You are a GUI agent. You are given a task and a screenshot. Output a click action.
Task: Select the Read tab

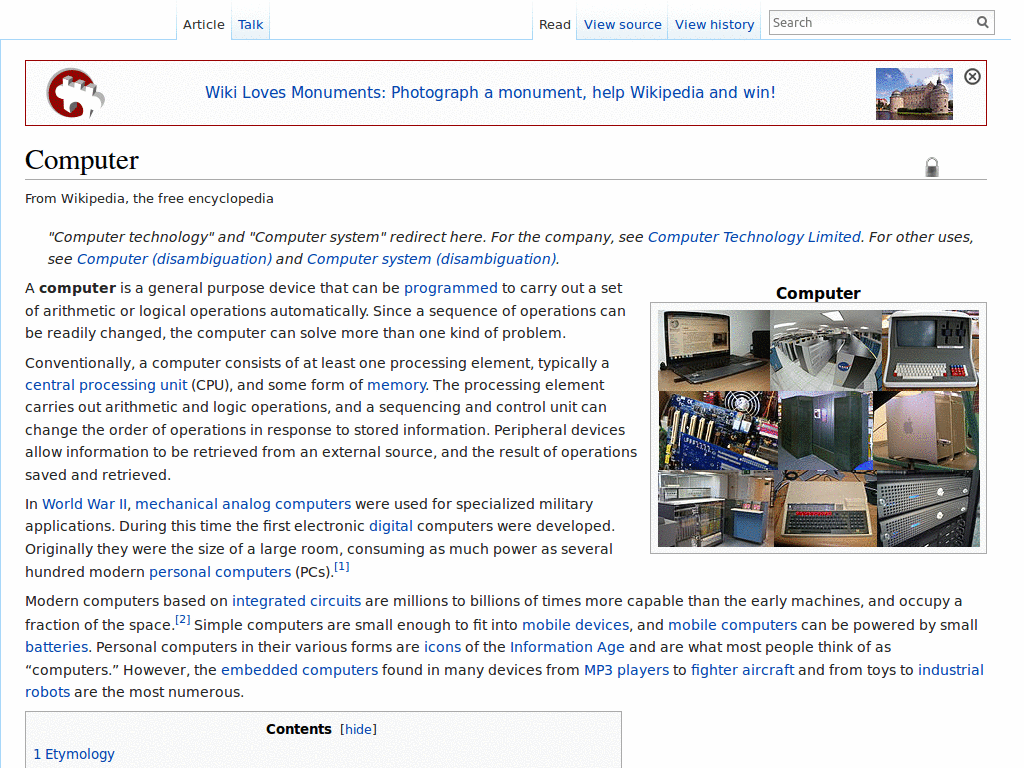(x=554, y=25)
